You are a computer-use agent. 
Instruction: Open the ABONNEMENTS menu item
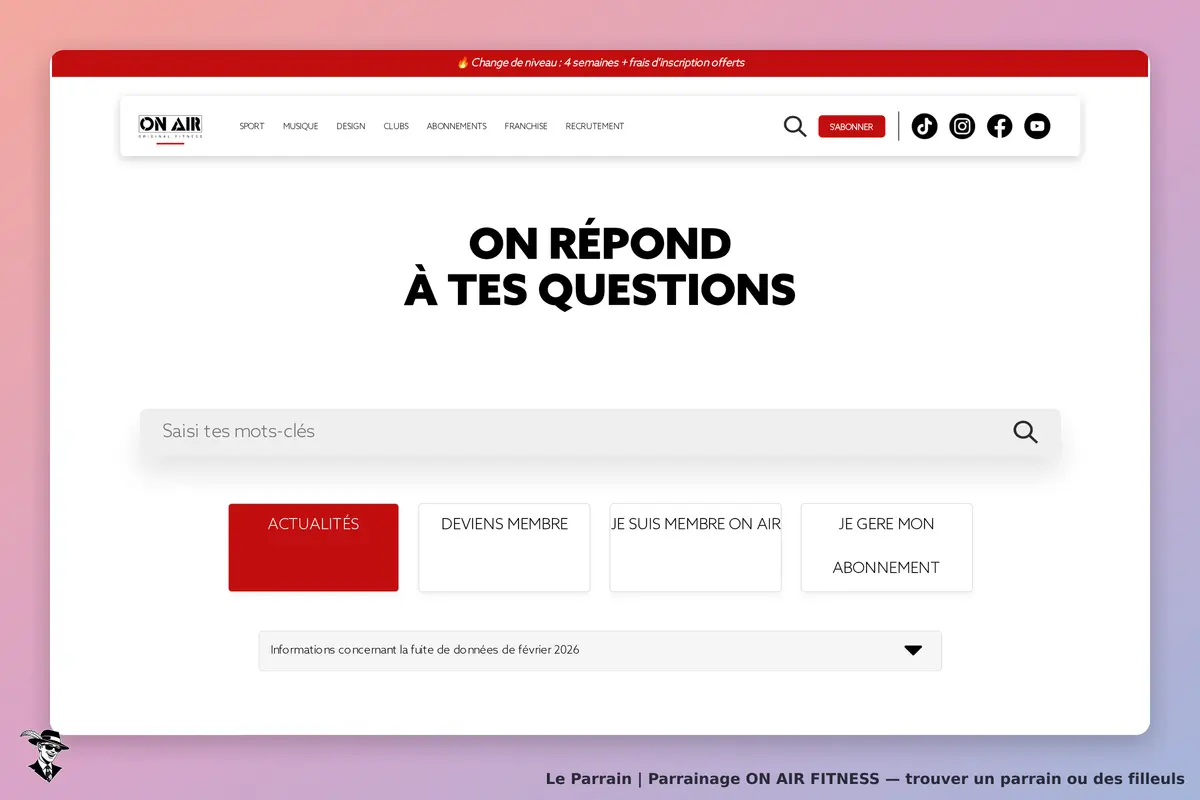click(x=456, y=126)
